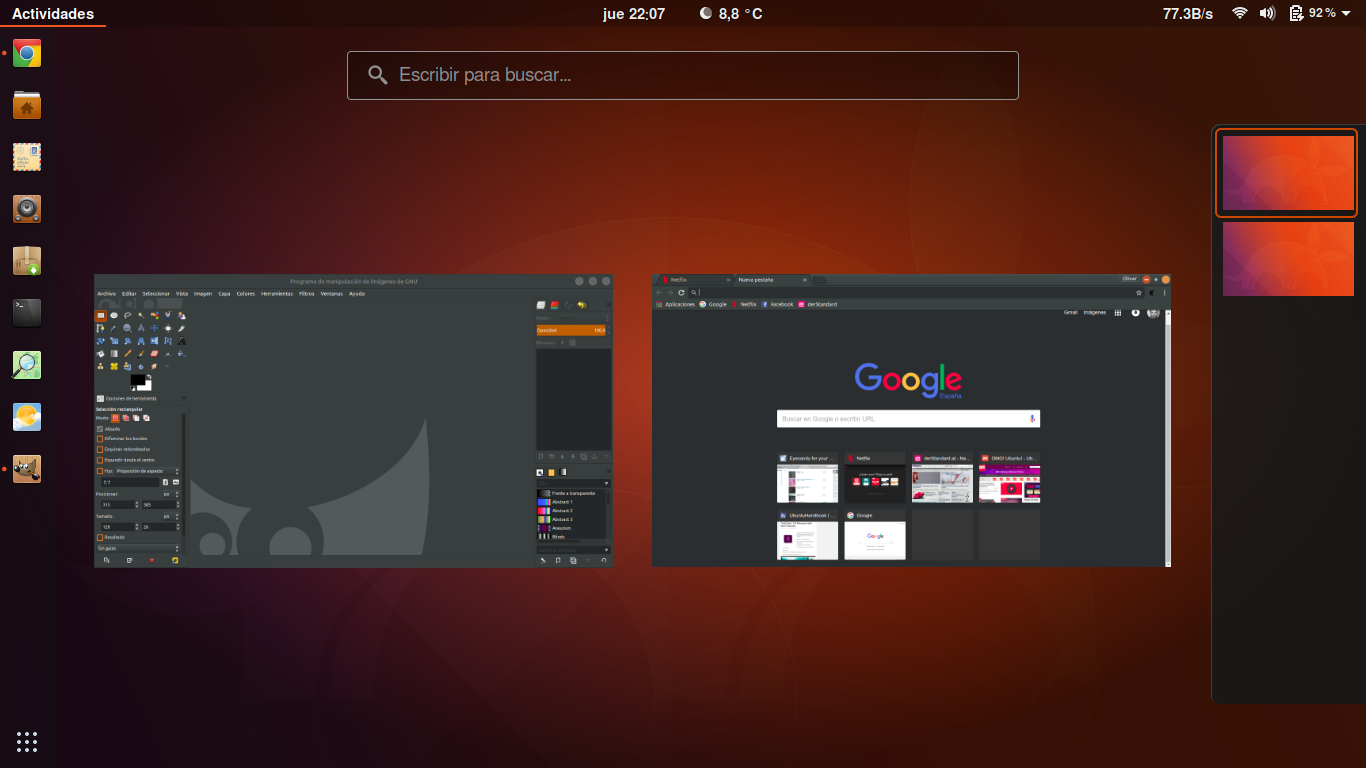
Task: Open Chrome's three-dot menu
Action: tap(1164, 292)
